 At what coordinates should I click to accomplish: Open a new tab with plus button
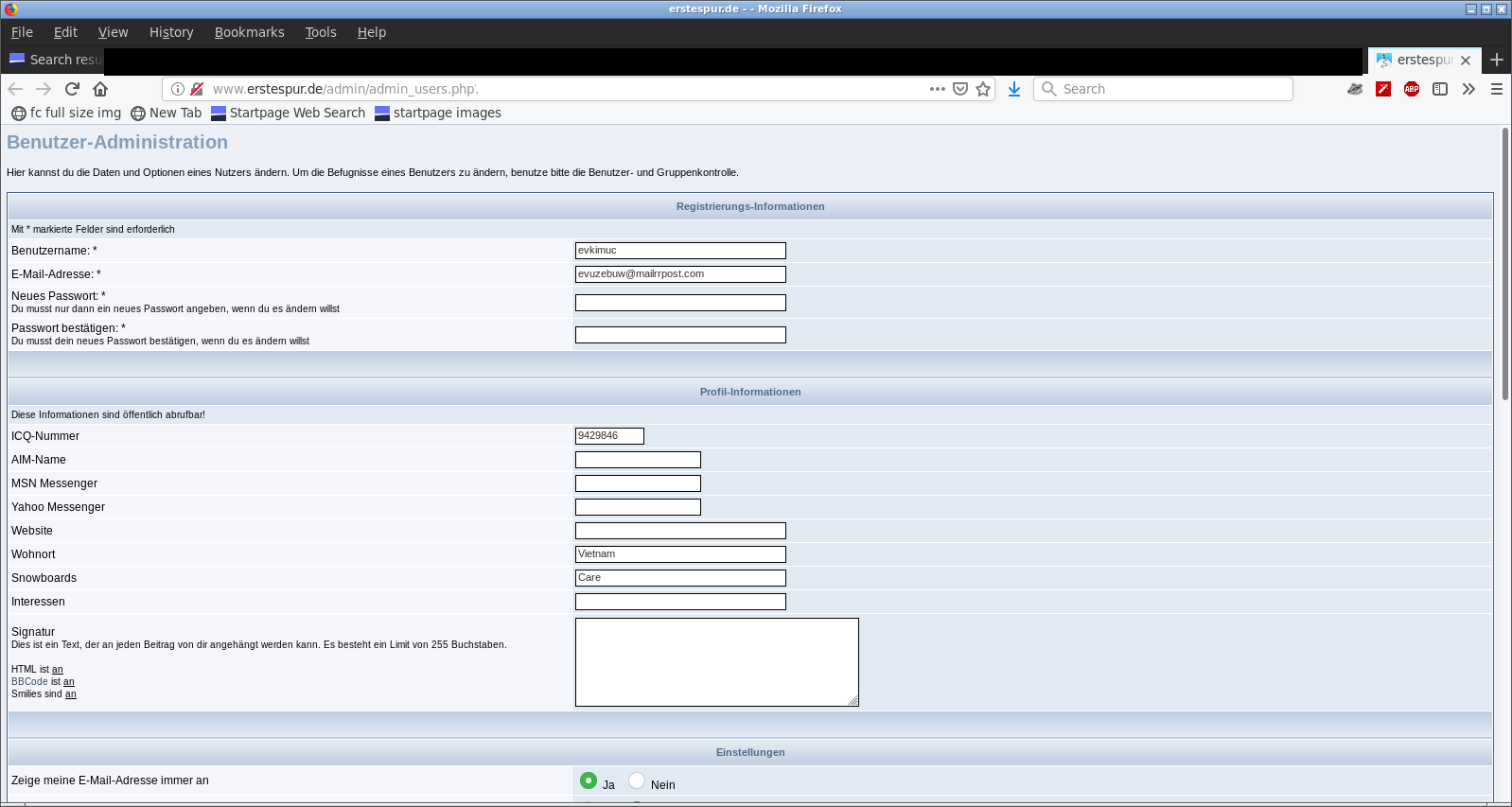point(1496,60)
